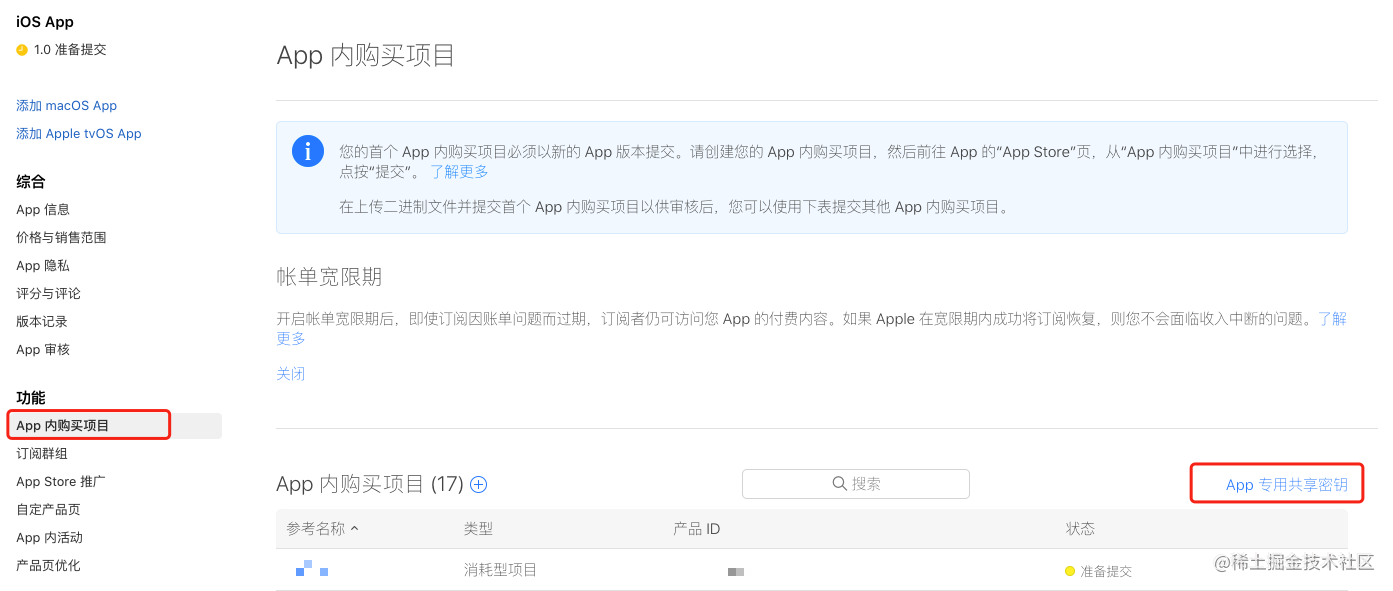Open "App Store 推广" in the sidebar

[x=59, y=481]
